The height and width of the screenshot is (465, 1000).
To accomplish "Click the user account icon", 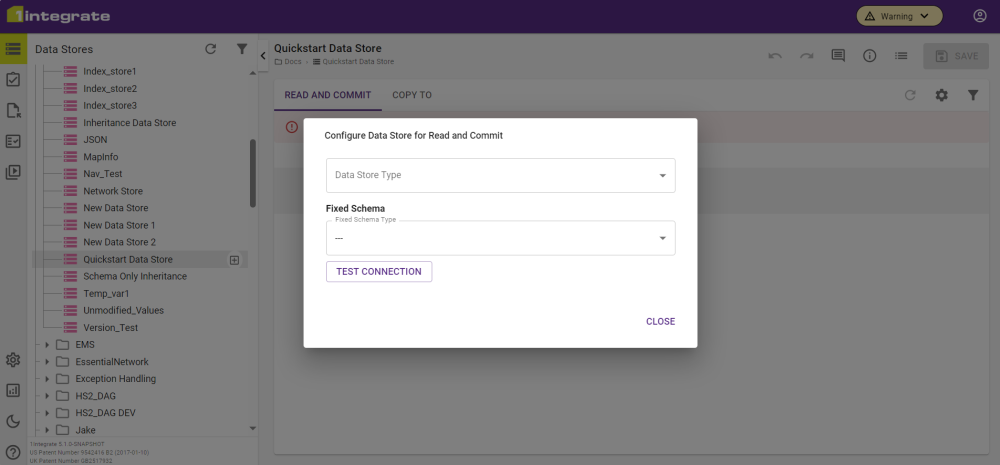I will (x=979, y=16).
